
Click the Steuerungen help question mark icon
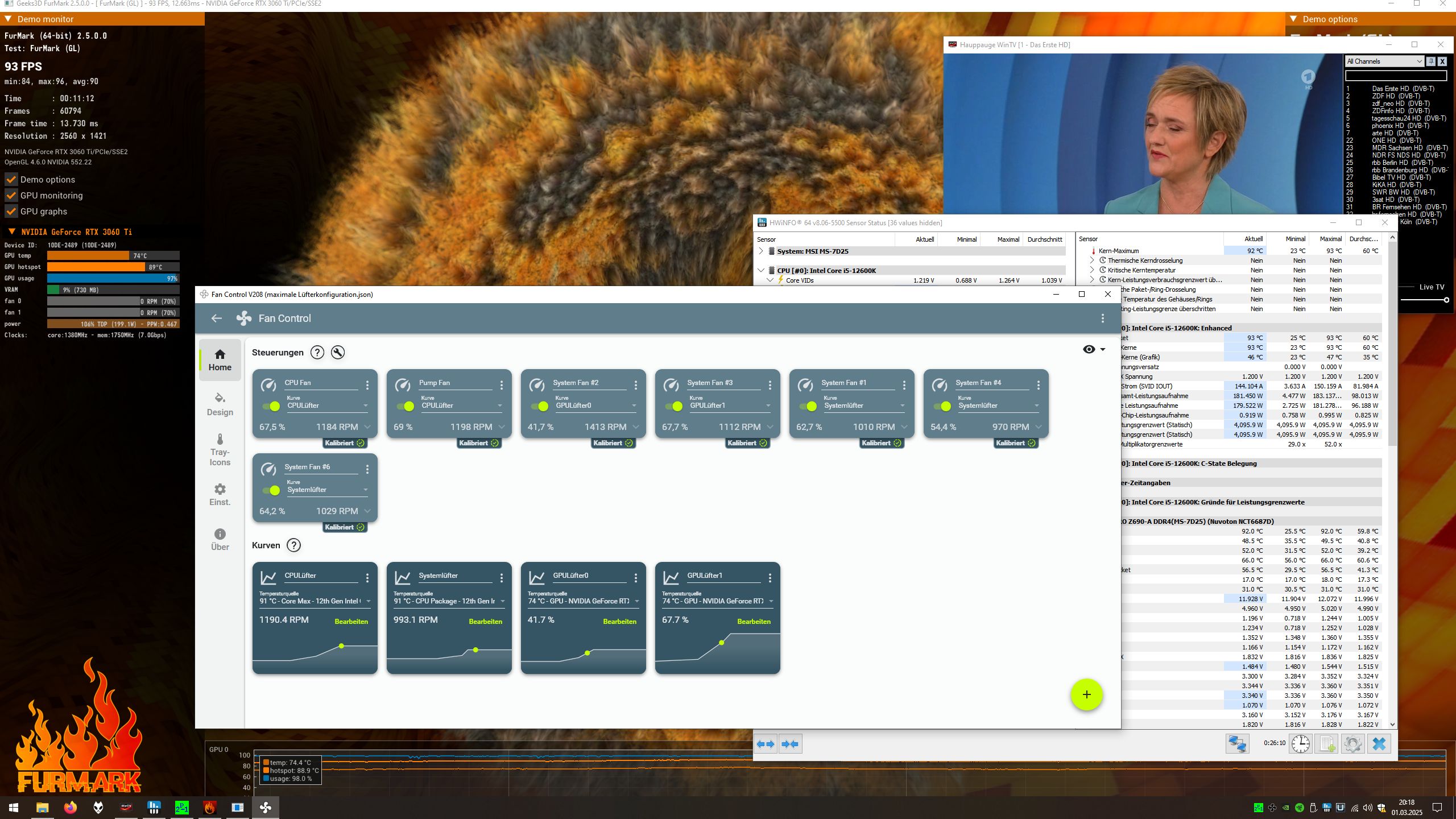(317, 353)
